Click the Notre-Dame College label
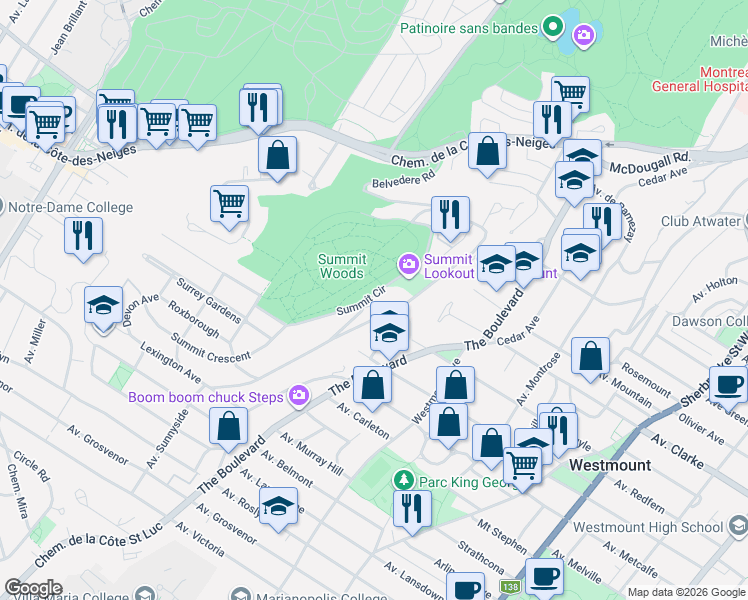This screenshot has width=748, height=600. [x=71, y=207]
